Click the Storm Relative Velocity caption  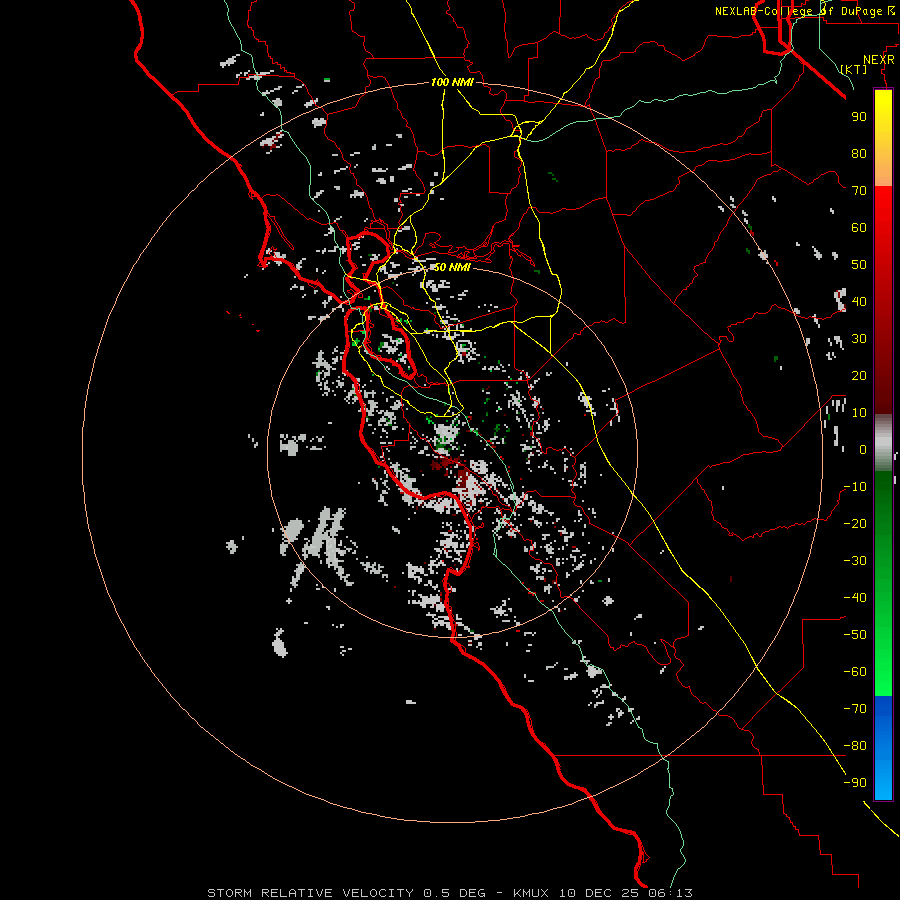449,893
